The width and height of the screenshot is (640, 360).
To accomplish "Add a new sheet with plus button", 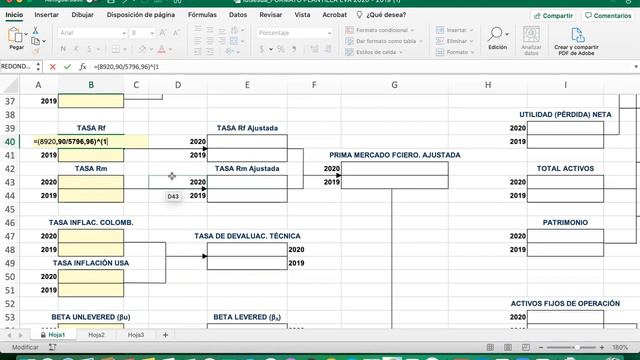I will click(165, 335).
